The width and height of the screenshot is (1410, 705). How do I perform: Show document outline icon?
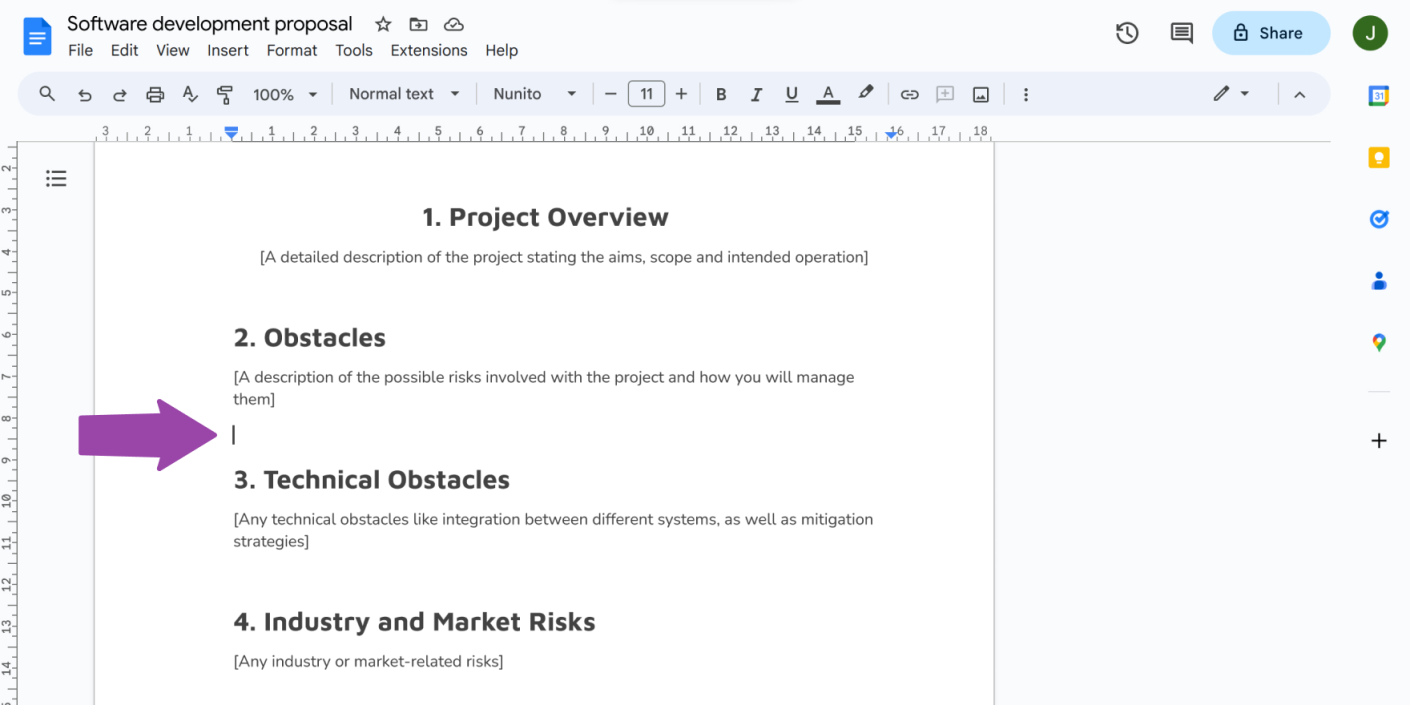56,179
